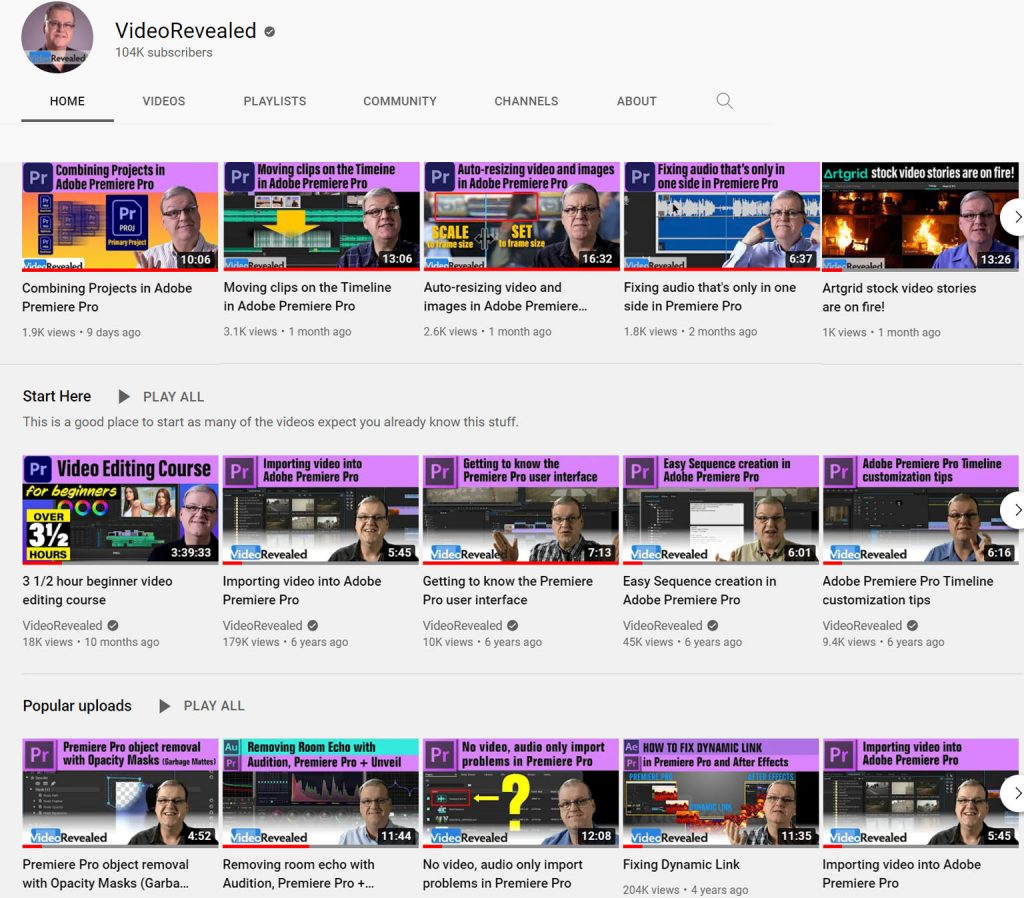
Task: Open Premiere Pro object removal title link
Action: pyautogui.click(x=106, y=874)
